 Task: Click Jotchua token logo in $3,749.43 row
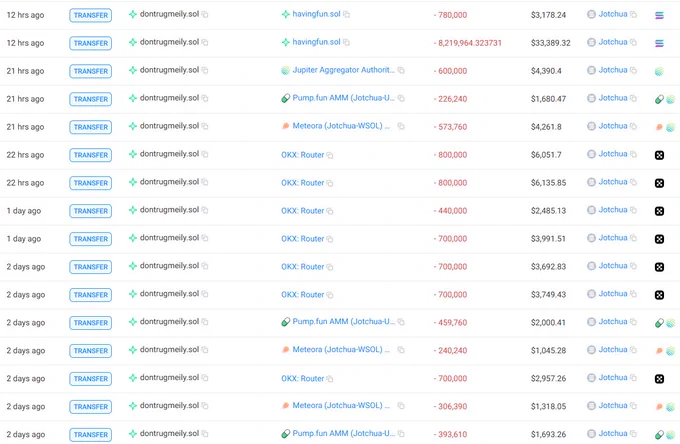(591, 294)
